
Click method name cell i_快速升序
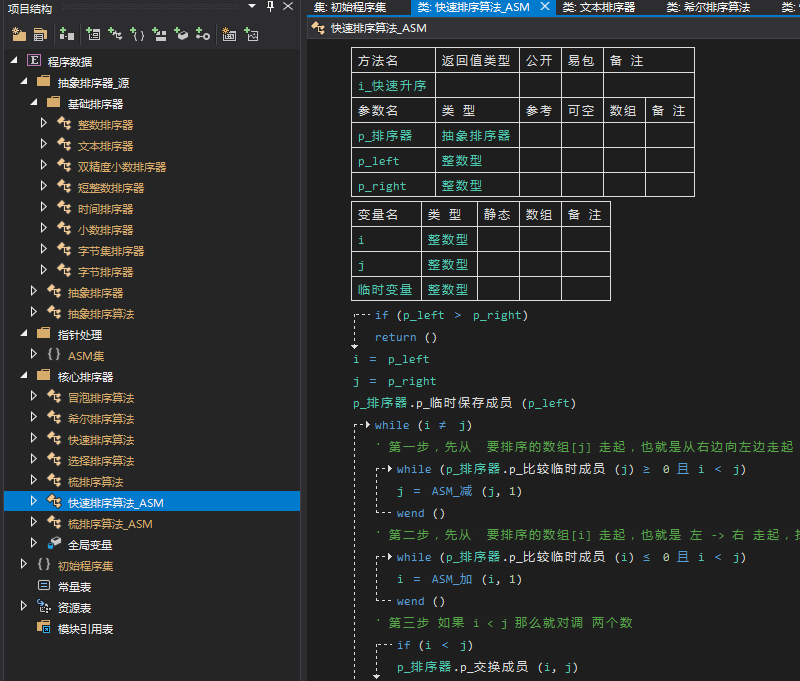393,85
